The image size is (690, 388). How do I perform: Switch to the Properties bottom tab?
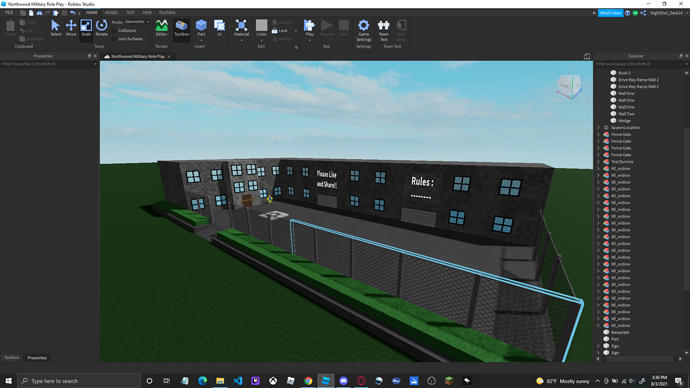coord(37,358)
